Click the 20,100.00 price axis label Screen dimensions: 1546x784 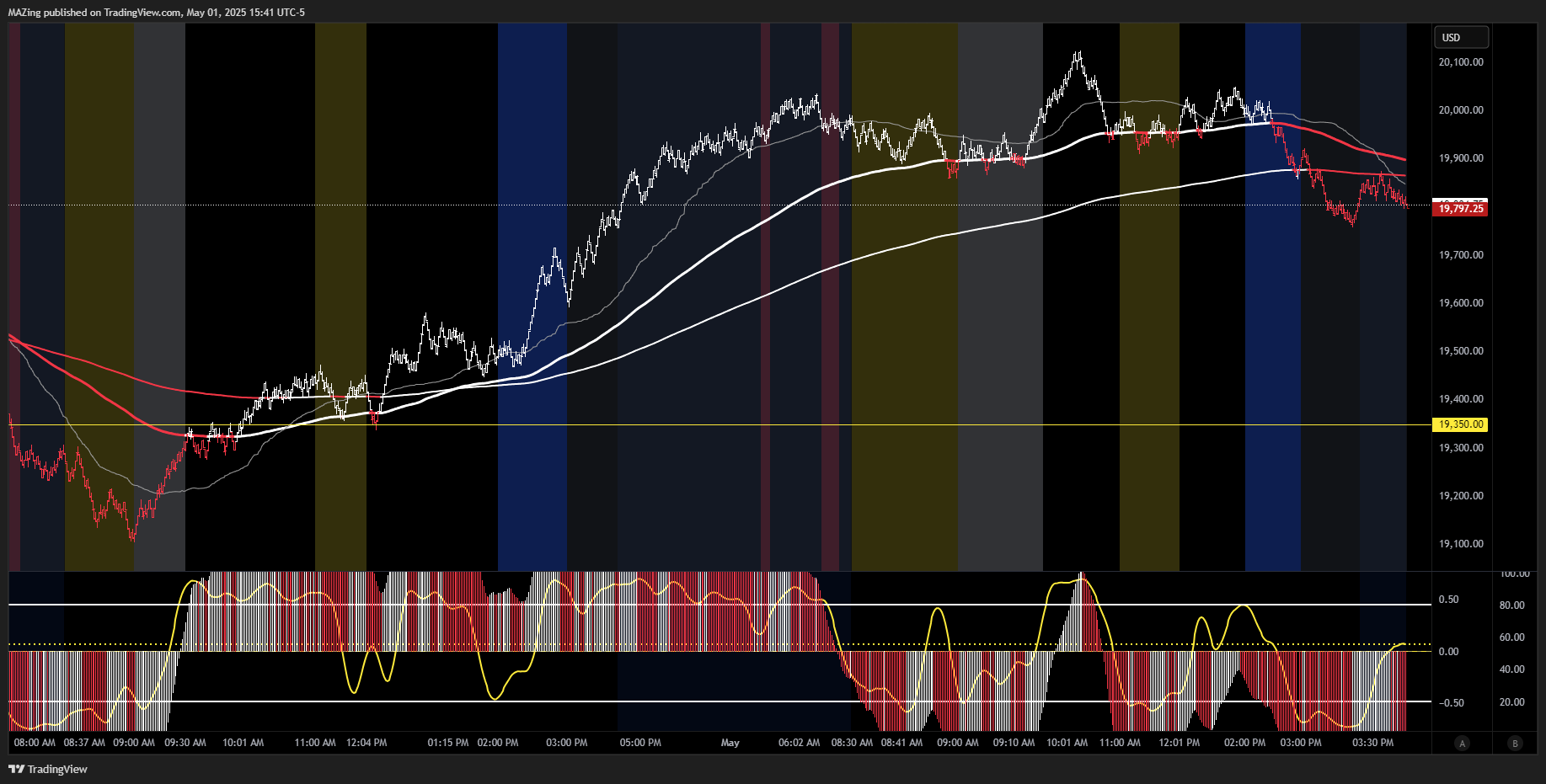1461,61
